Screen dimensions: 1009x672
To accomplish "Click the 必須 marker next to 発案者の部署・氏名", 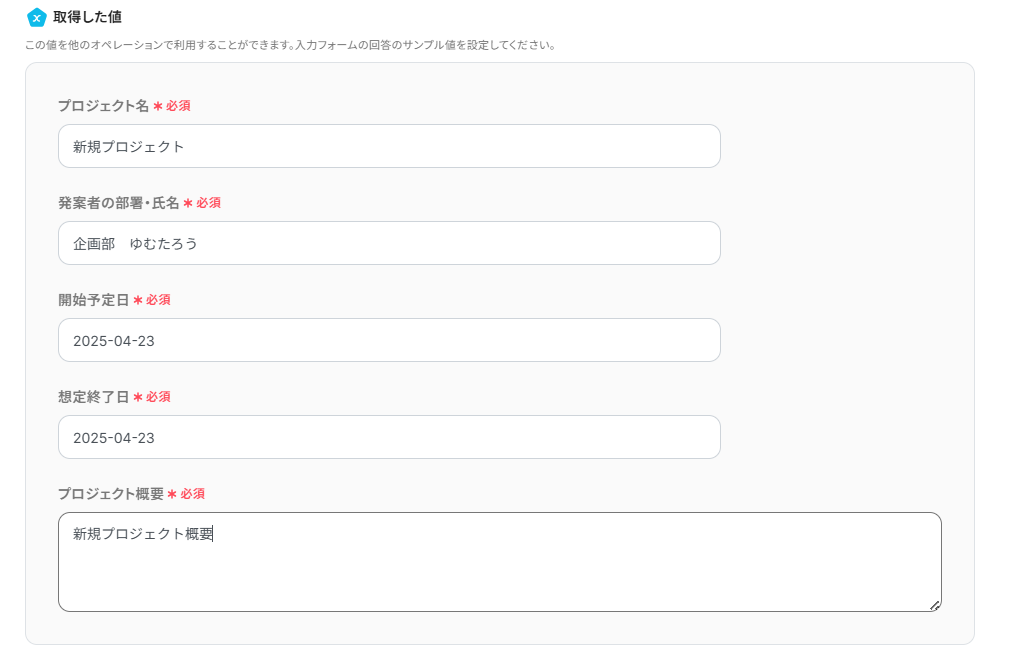I will (x=202, y=203).
